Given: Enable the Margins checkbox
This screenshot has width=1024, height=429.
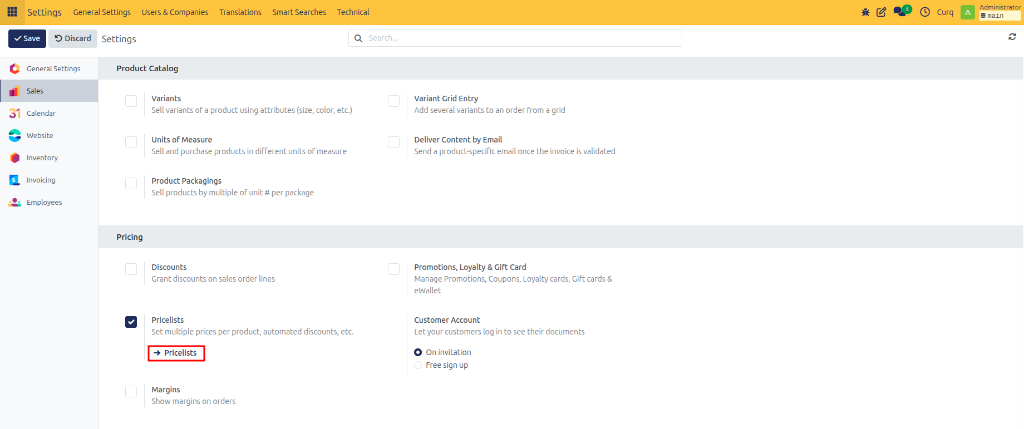Looking at the screenshot, I should tap(131, 391).
